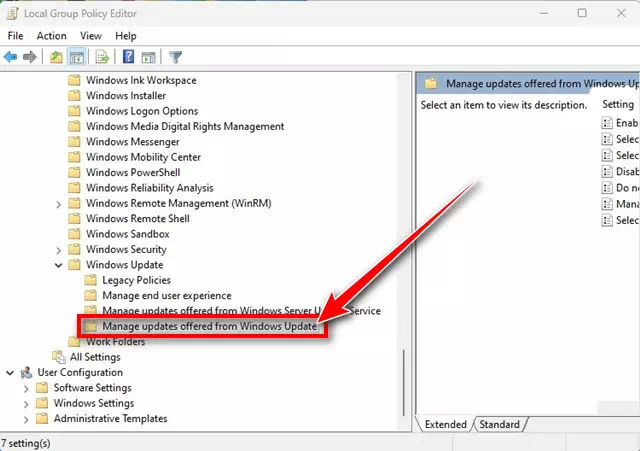Minimize the Local Group Policy Editor window
Screen dimensions: 640x451
543,13
